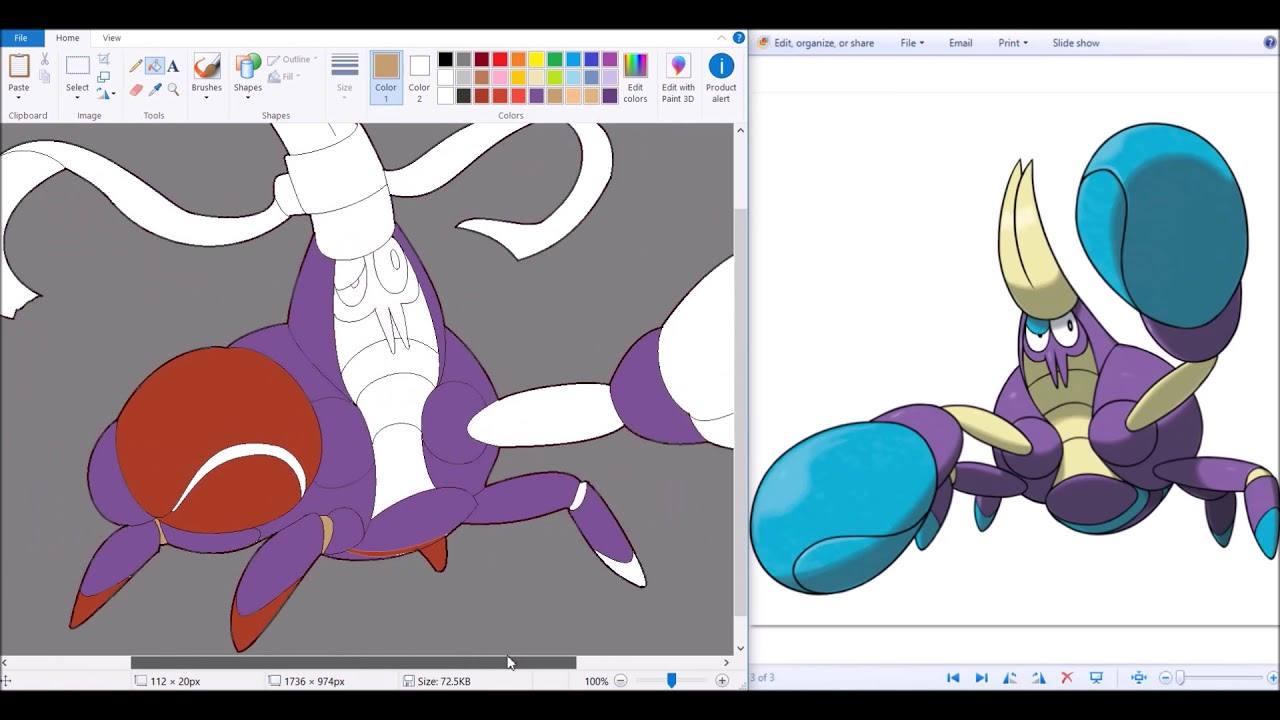The height and width of the screenshot is (720, 1280).
Task: Open the Rotate or flip dropdown
Action: click(x=106, y=93)
